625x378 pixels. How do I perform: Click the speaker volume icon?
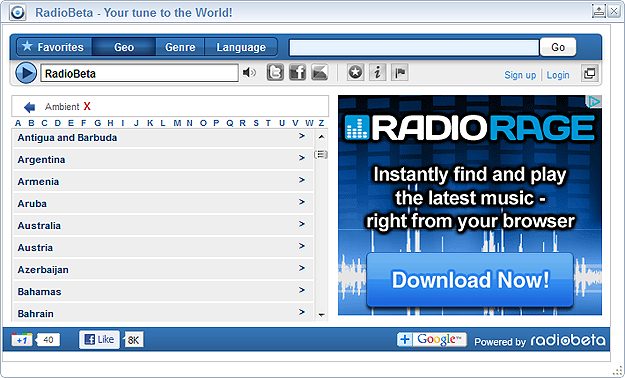point(250,73)
